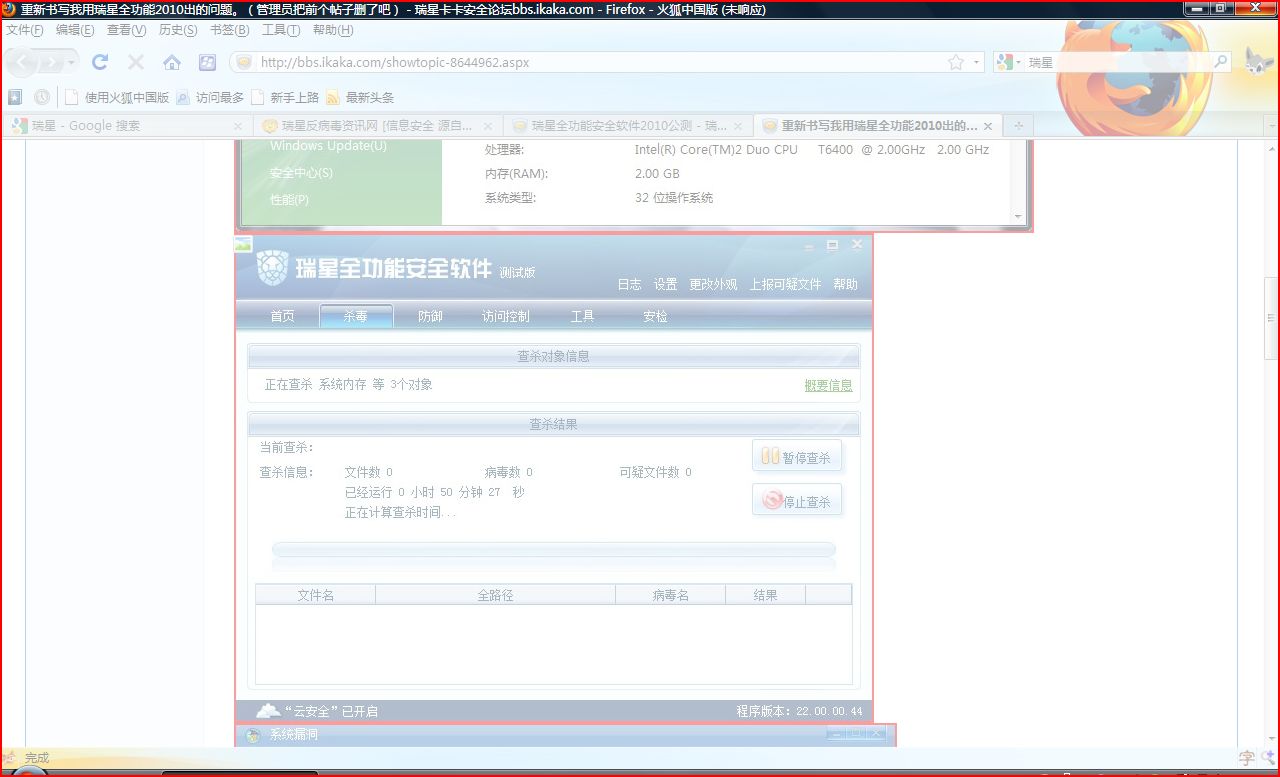Open the 历史(S) menu
This screenshot has height=777, width=1280.
[178, 30]
